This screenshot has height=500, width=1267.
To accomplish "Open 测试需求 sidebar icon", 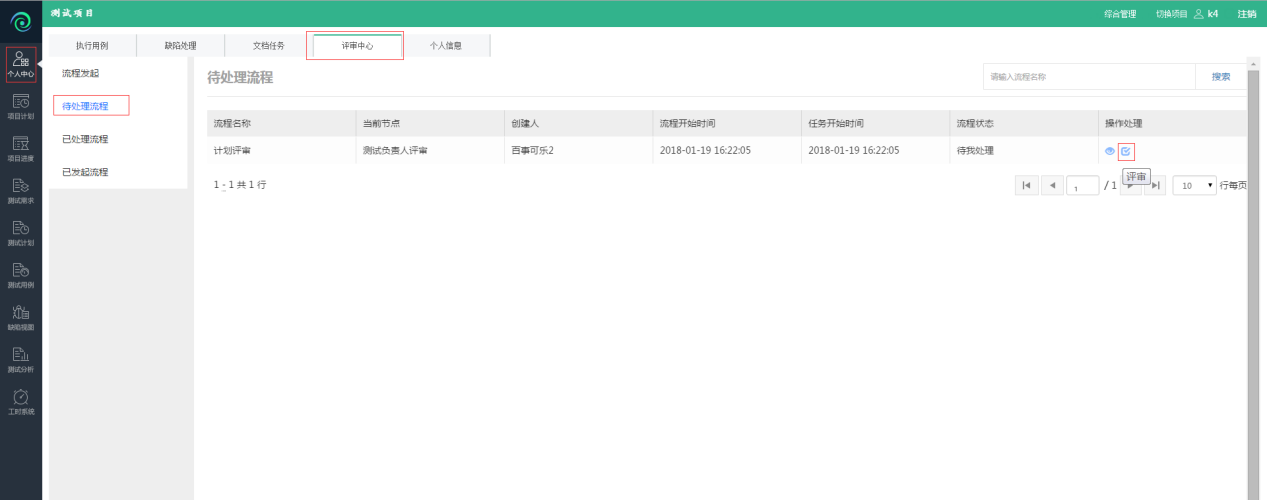I will pyautogui.click(x=21, y=190).
